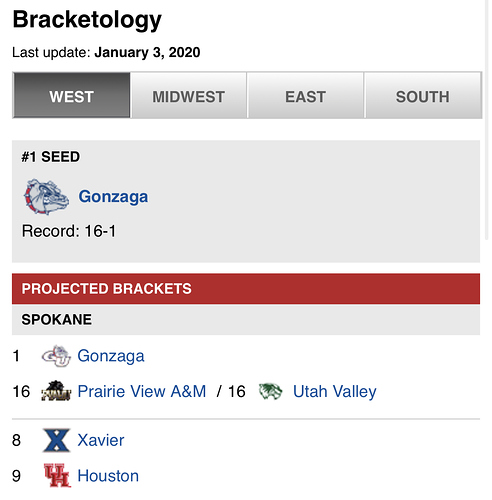The height and width of the screenshot is (500, 492).
Task: Switch to the MIDWEST region tab
Action: pyautogui.click(x=189, y=95)
